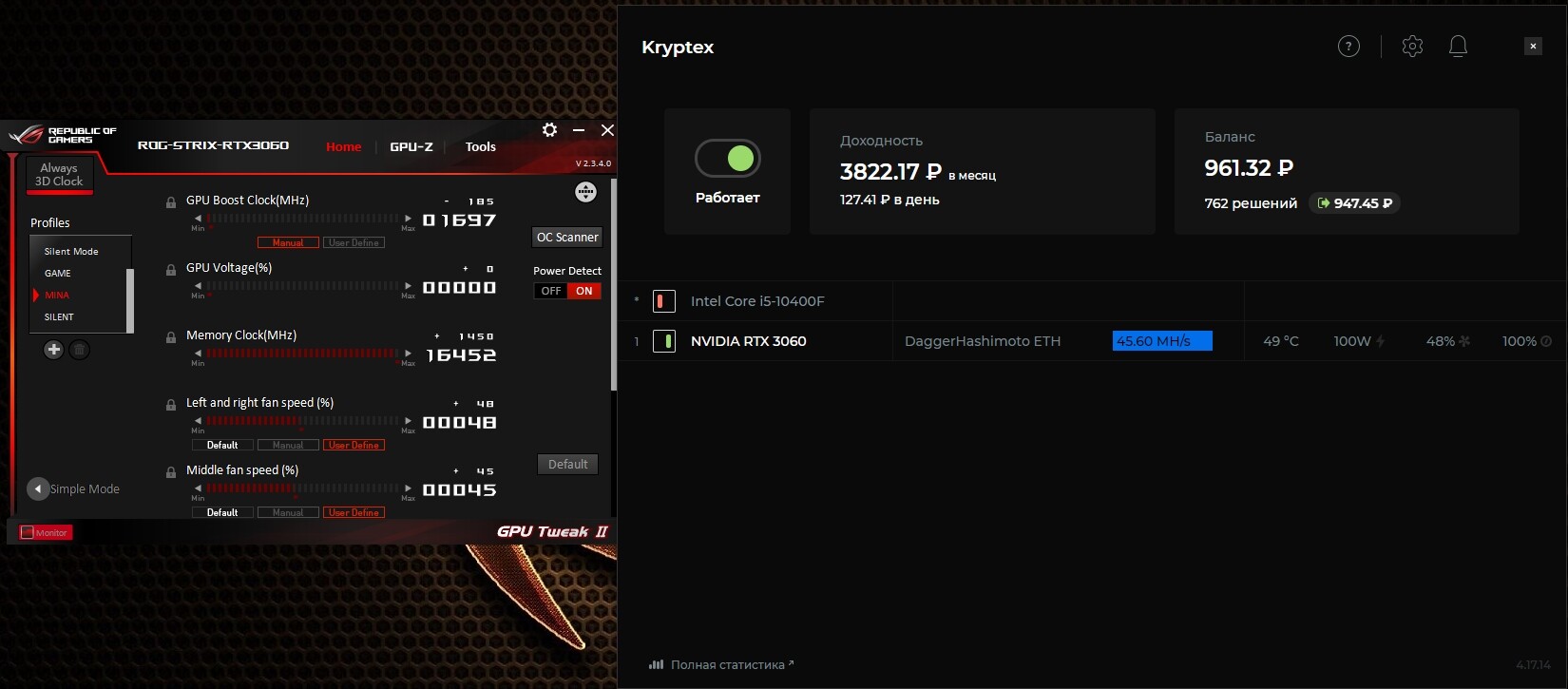Select Manual for Middle fan speed
Screen dimensions: 1568x689
[288, 512]
